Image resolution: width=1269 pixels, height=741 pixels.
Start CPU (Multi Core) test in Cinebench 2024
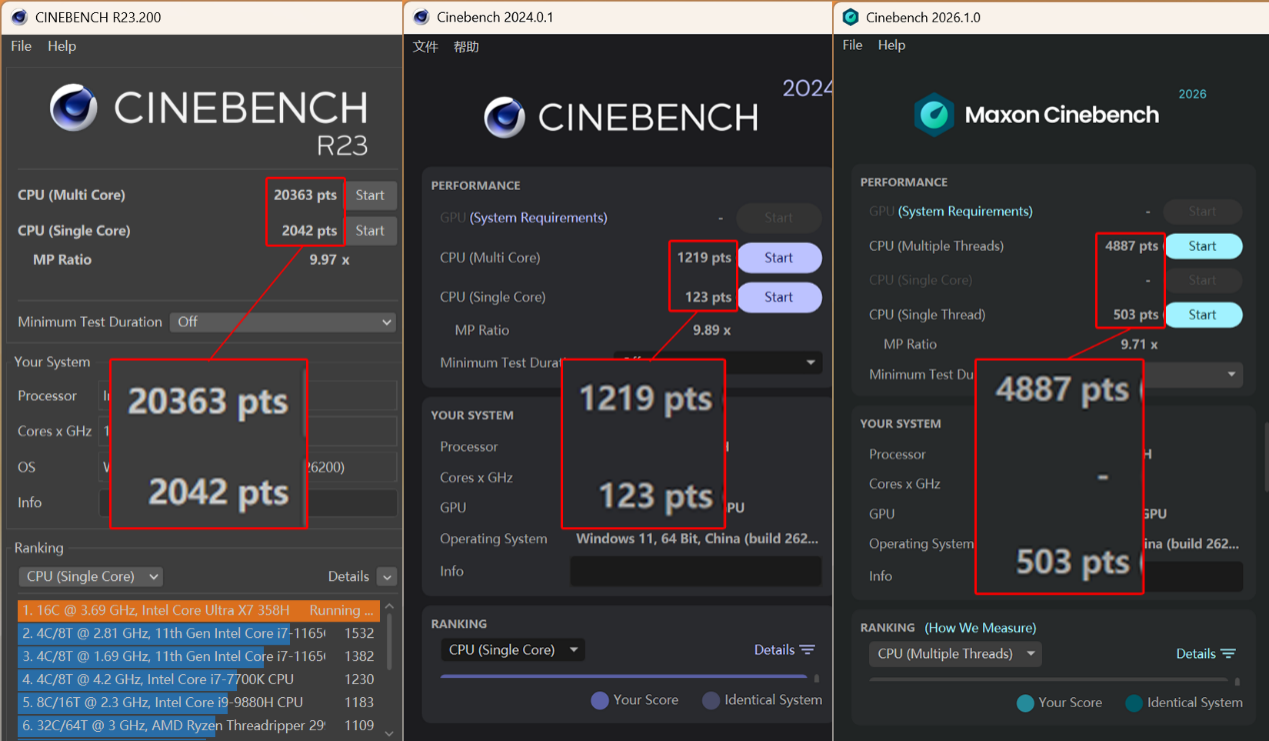pos(779,257)
